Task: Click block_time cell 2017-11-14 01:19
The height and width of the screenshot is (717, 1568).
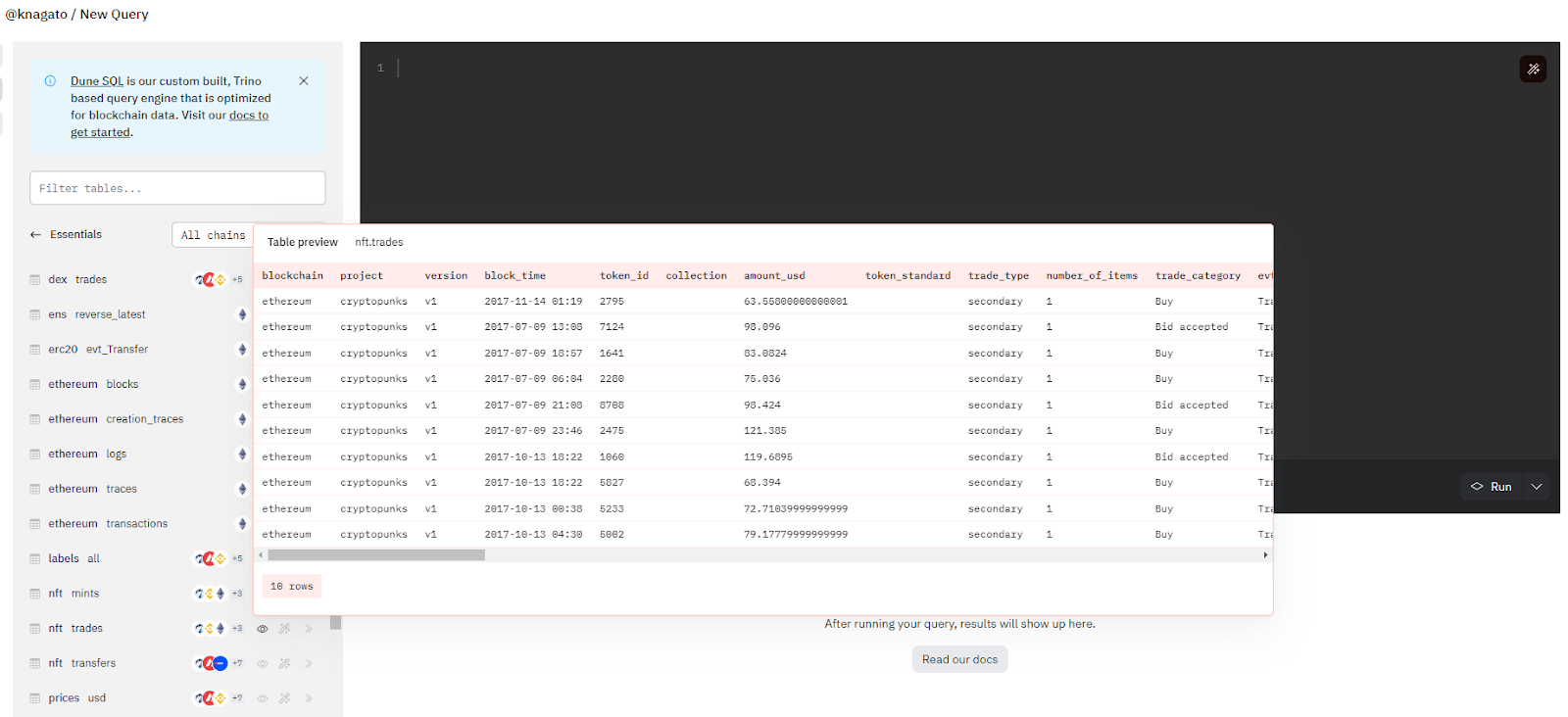Action: (533, 302)
